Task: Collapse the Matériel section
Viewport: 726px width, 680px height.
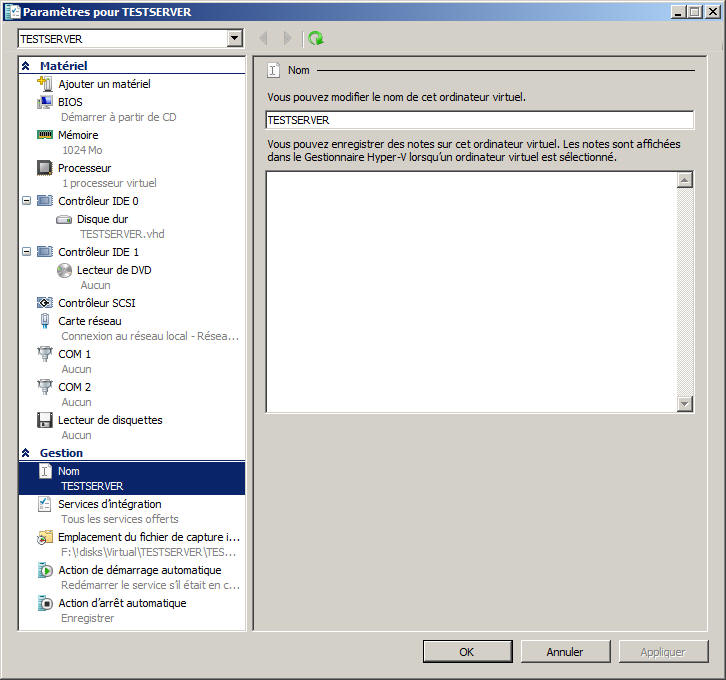Action: pyautogui.click(x=26, y=66)
